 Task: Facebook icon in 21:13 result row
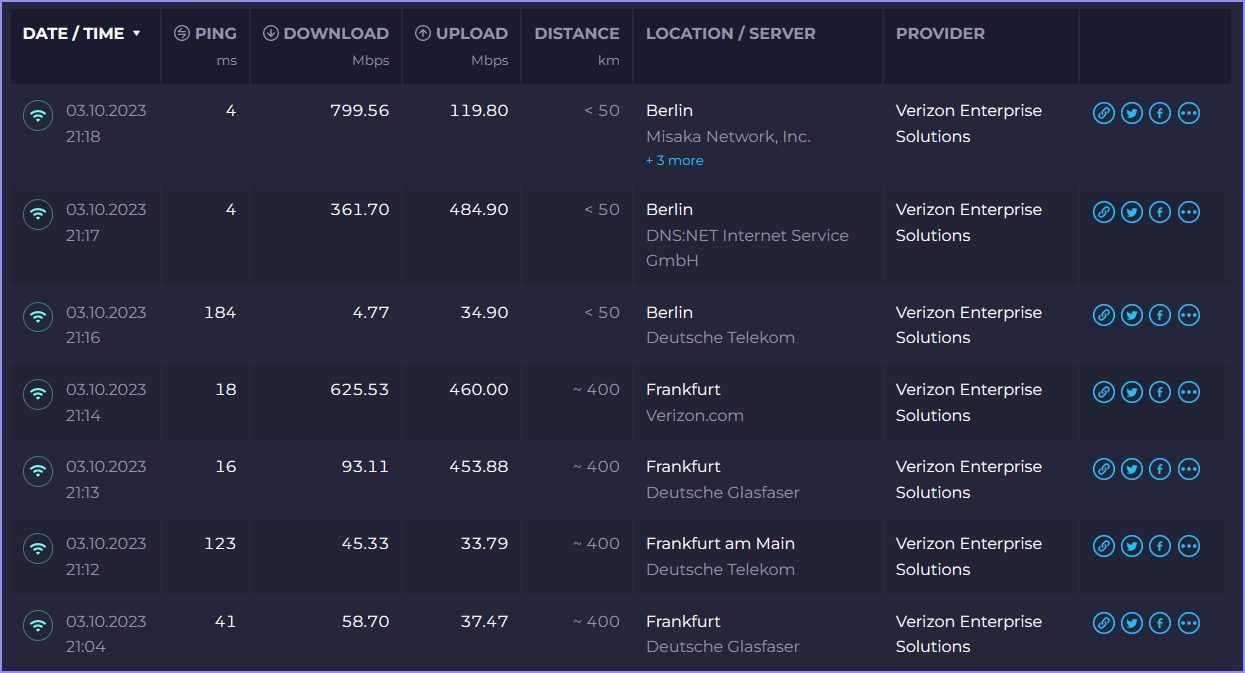click(x=1160, y=469)
